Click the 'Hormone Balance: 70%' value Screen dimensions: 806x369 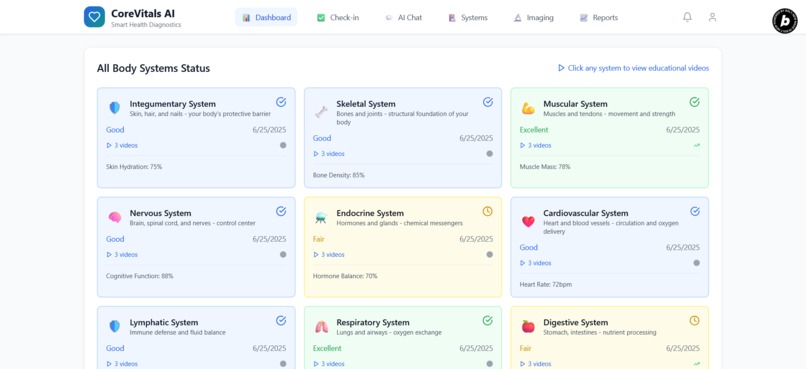345,276
